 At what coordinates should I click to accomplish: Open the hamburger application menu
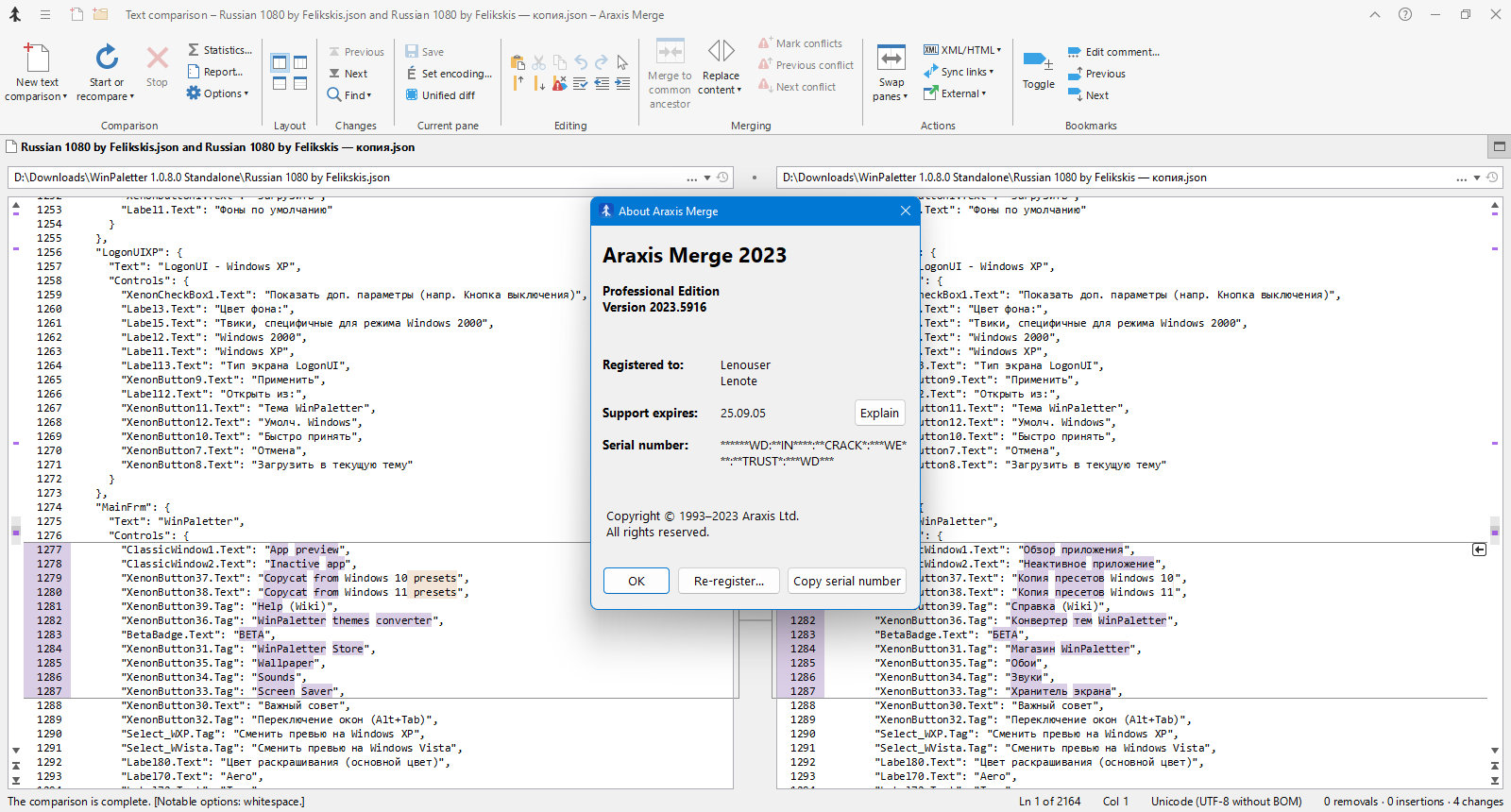(44, 14)
